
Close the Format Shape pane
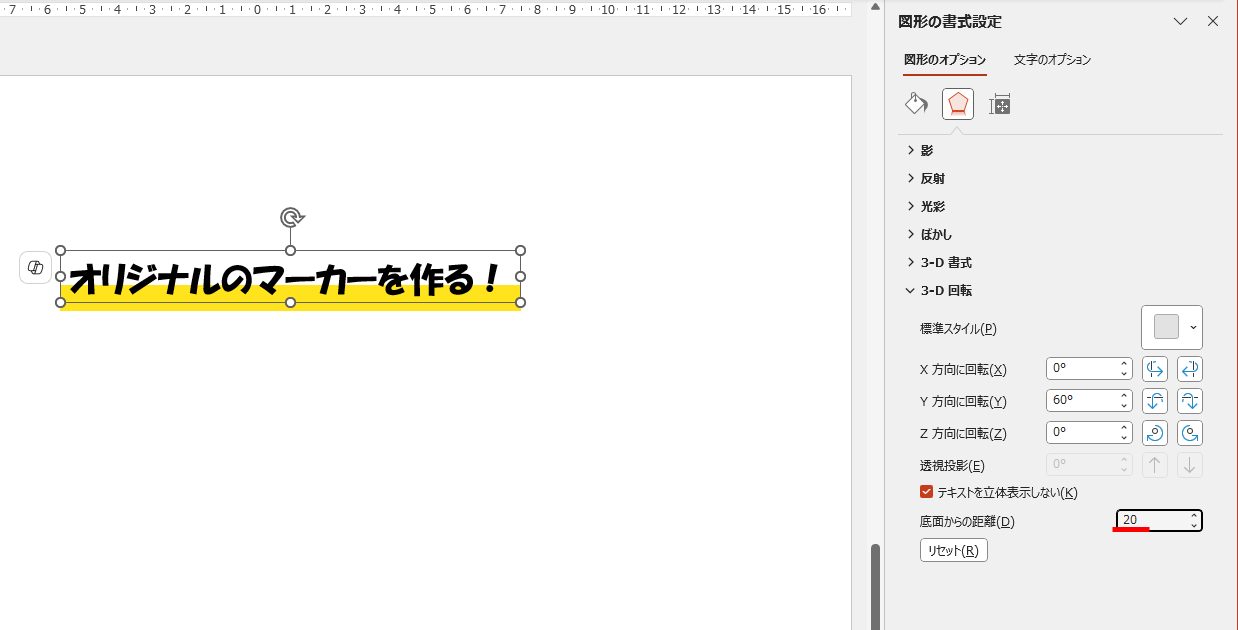point(1213,21)
